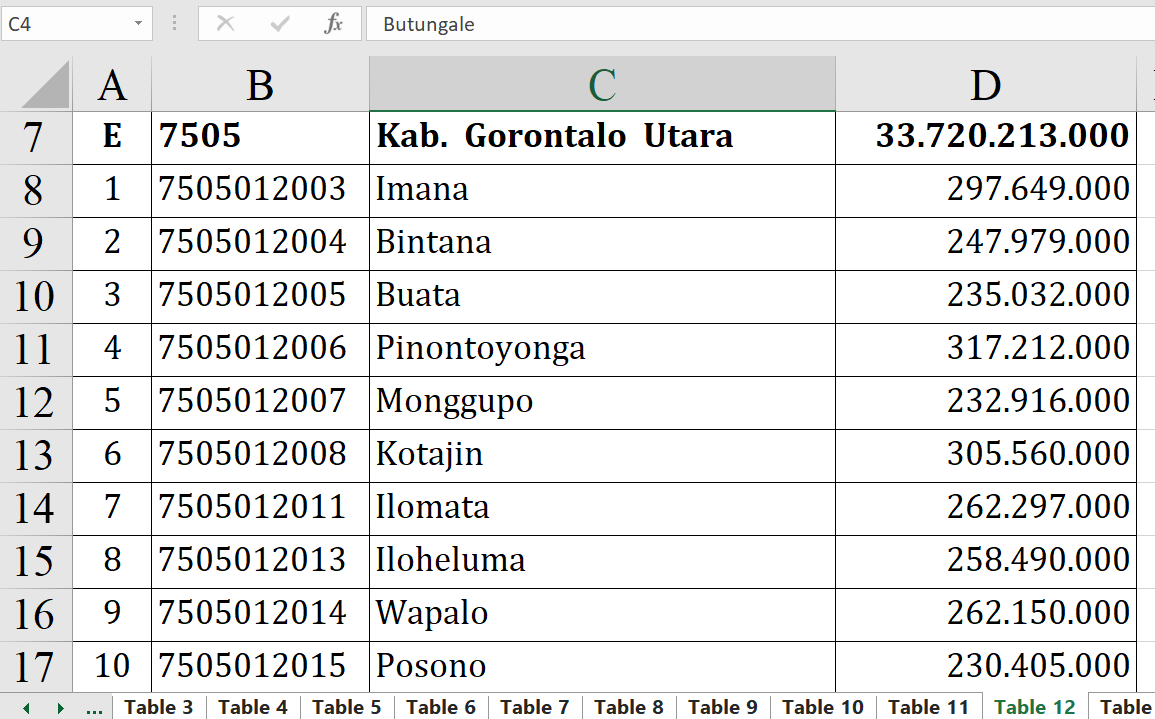The height and width of the screenshot is (719, 1155).
Task: Click the ellipsis for hidden sheet tabs
Action: tap(94, 708)
